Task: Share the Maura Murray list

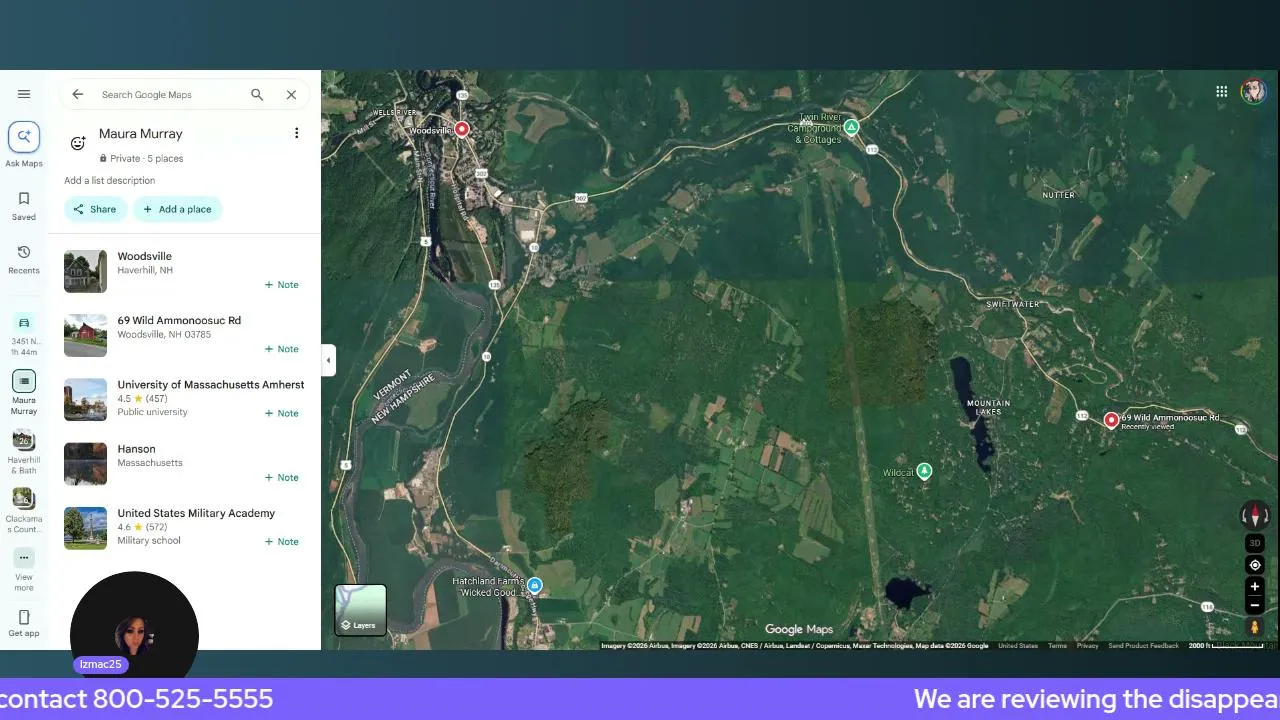Action: (95, 209)
